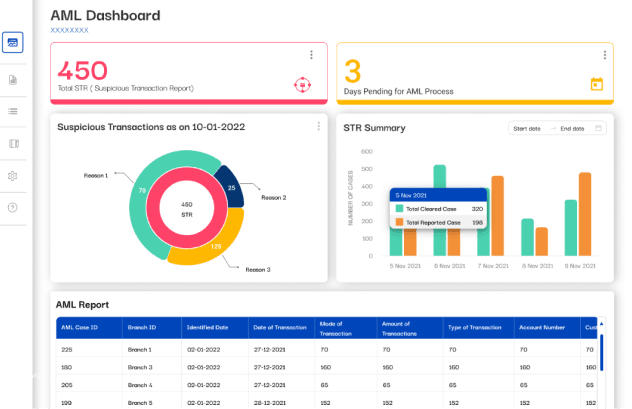The width and height of the screenshot is (632, 409).
Task: Click the target icon on Total STR card
Action: (302, 85)
